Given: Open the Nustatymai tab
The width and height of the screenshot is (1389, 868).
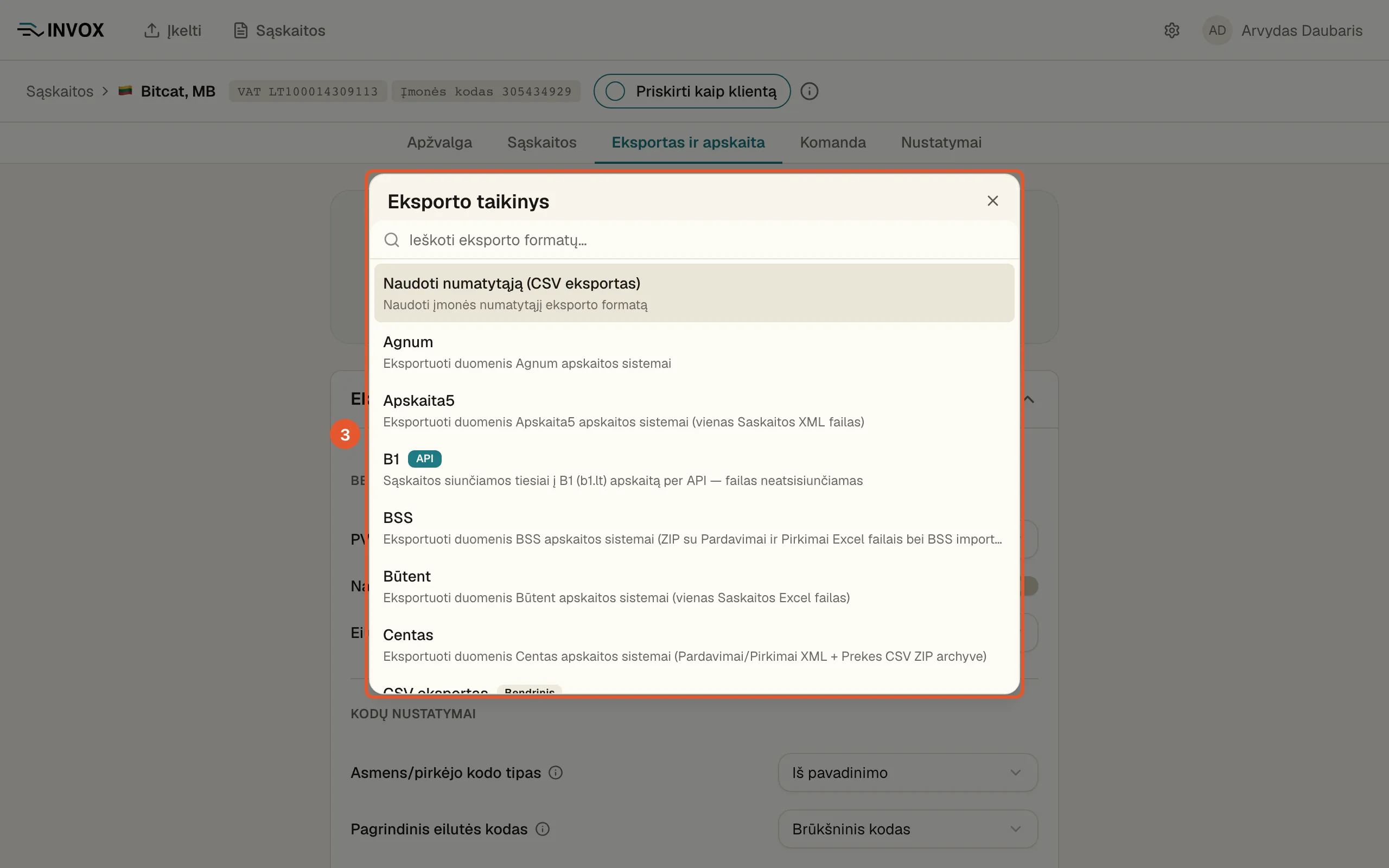Looking at the screenshot, I should pyautogui.click(x=941, y=142).
